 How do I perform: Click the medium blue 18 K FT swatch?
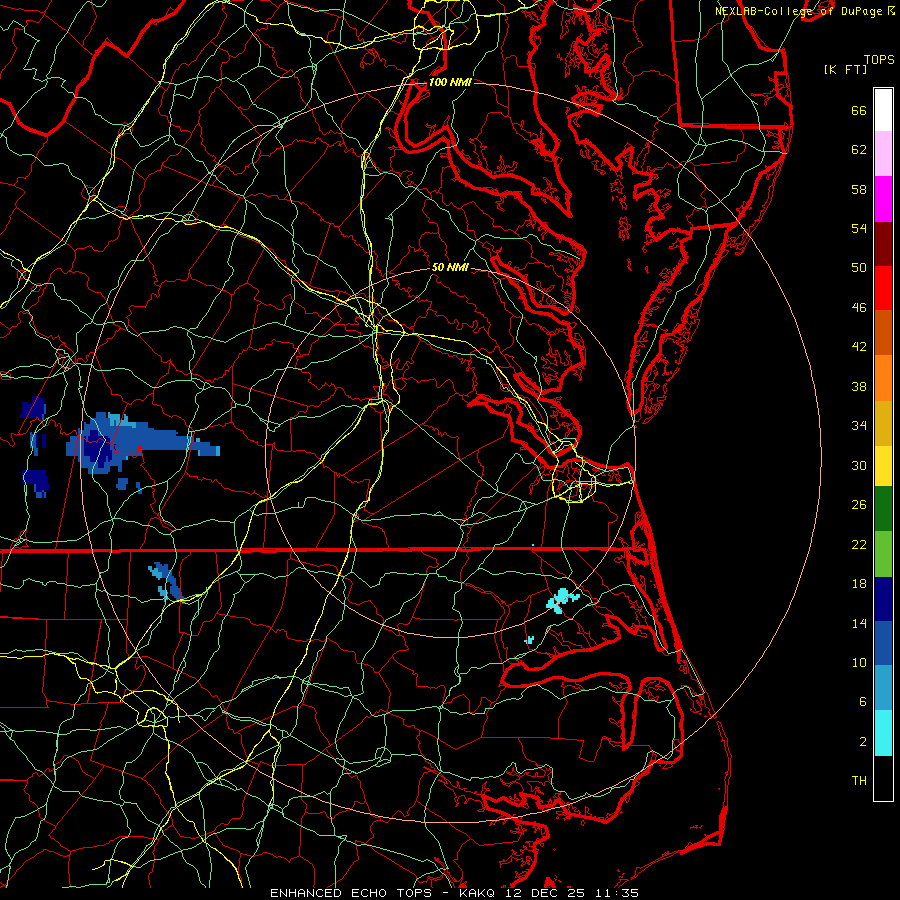click(x=883, y=643)
